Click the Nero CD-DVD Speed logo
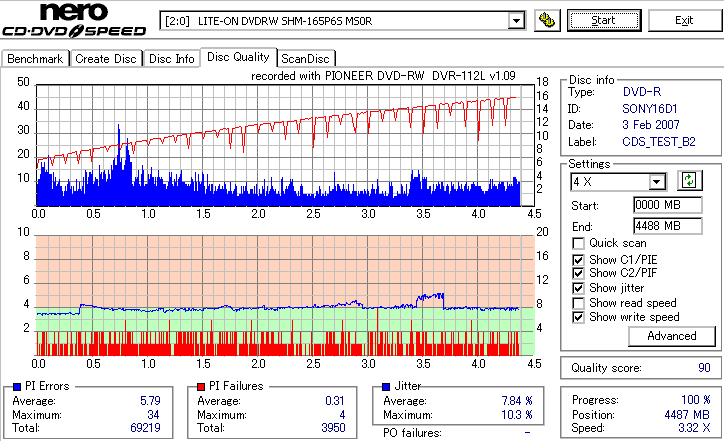The height and width of the screenshot is (441, 724). point(74,20)
